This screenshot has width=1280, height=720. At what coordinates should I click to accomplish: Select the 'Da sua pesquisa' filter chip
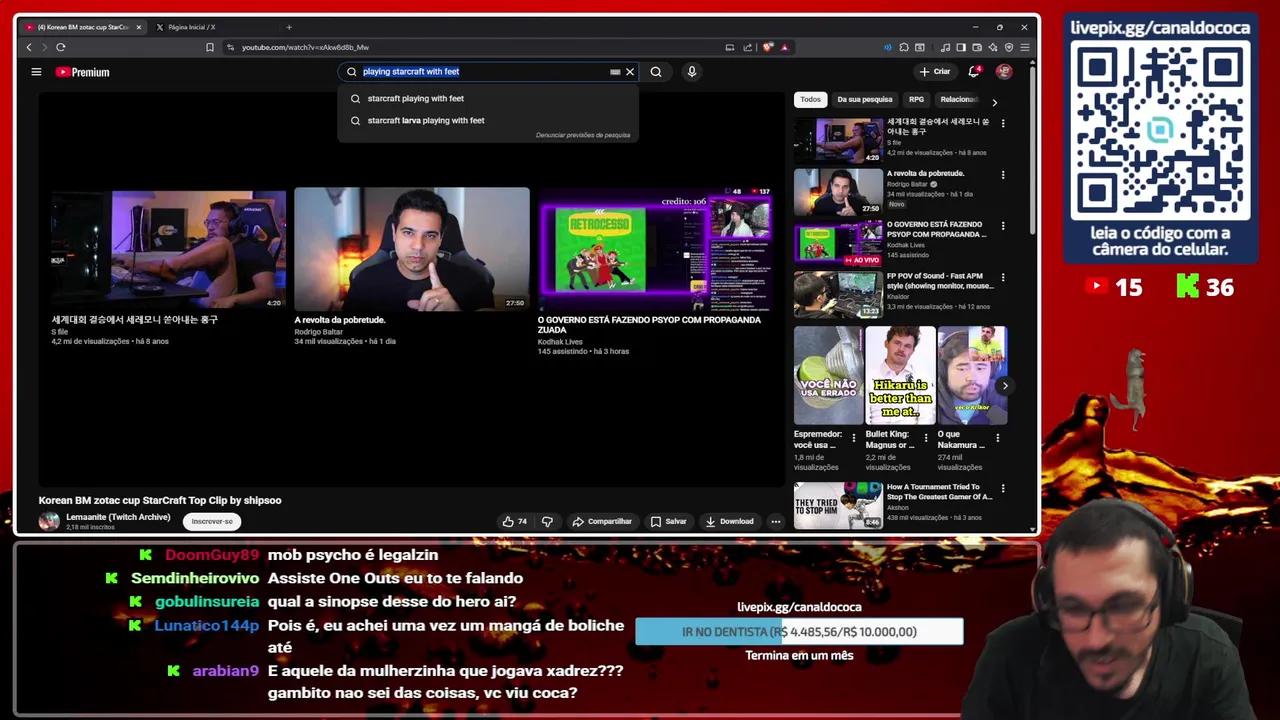tap(864, 99)
